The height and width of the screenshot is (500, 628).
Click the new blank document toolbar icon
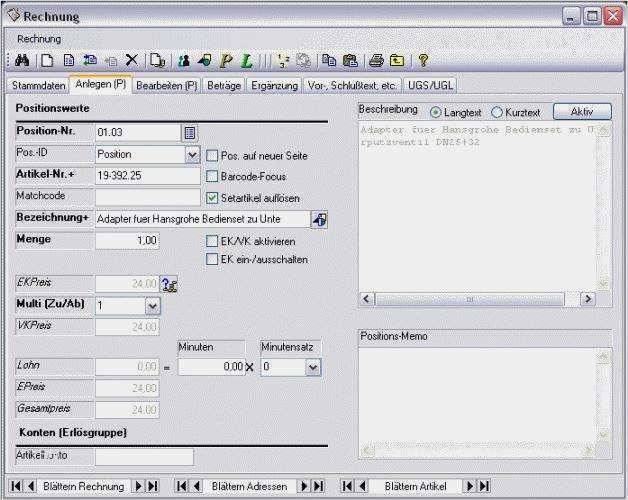pos(47,60)
